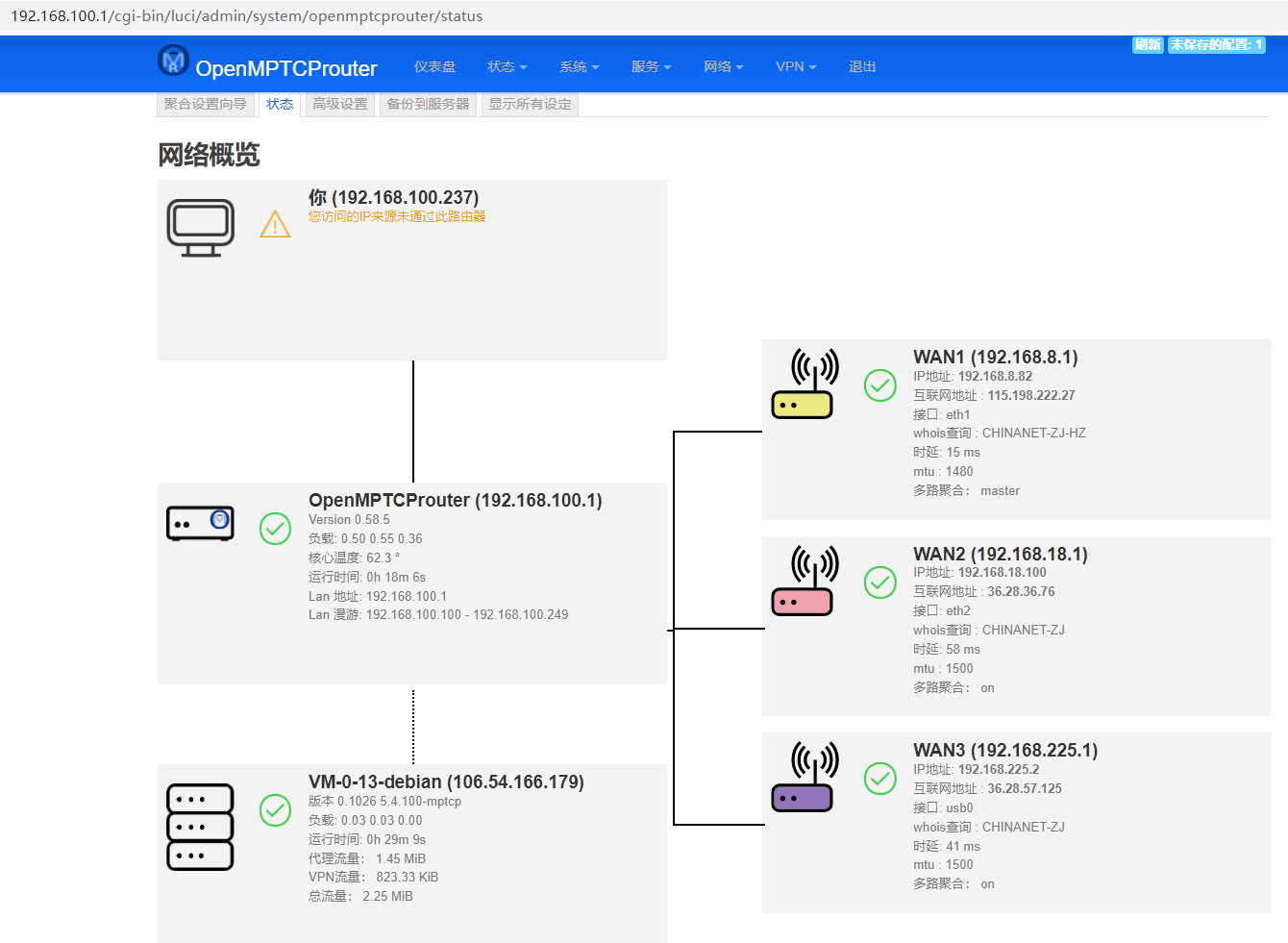Click the orange warning triangle icon
The image size is (1288, 943).
click(x=275, y=224)
